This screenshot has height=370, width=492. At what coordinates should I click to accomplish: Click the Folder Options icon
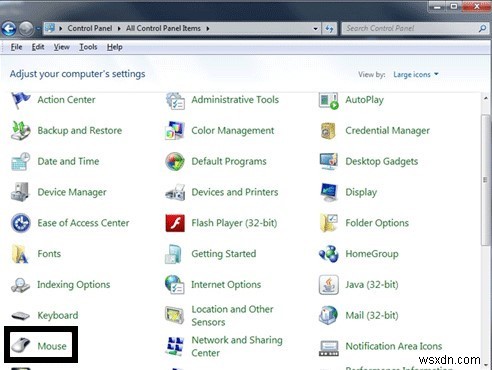(329, 223)
